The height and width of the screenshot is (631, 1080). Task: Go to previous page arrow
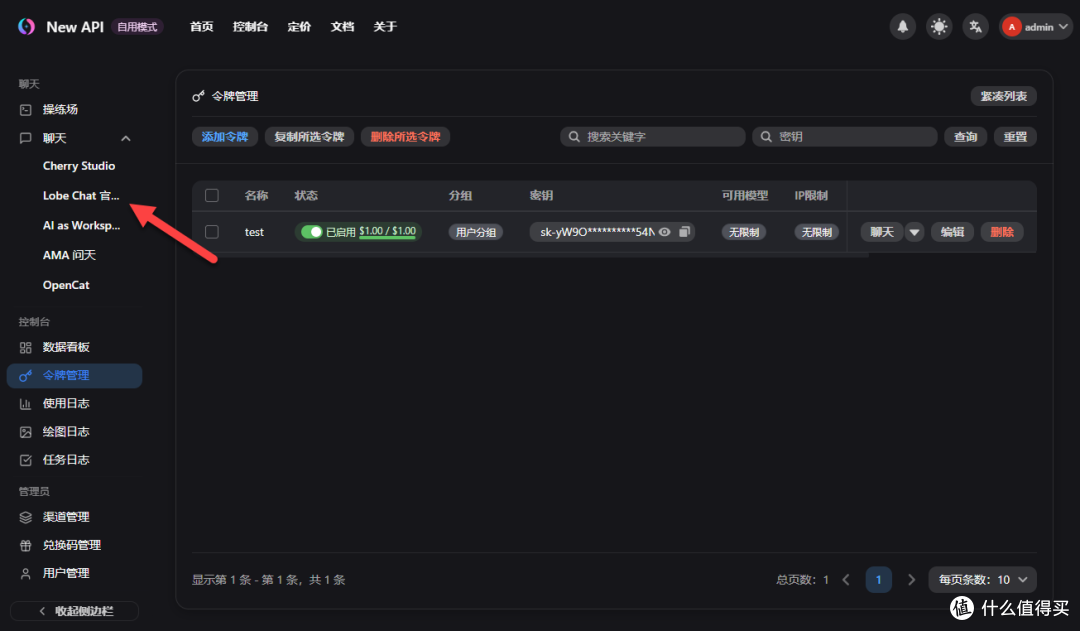[x=846, y=580]
